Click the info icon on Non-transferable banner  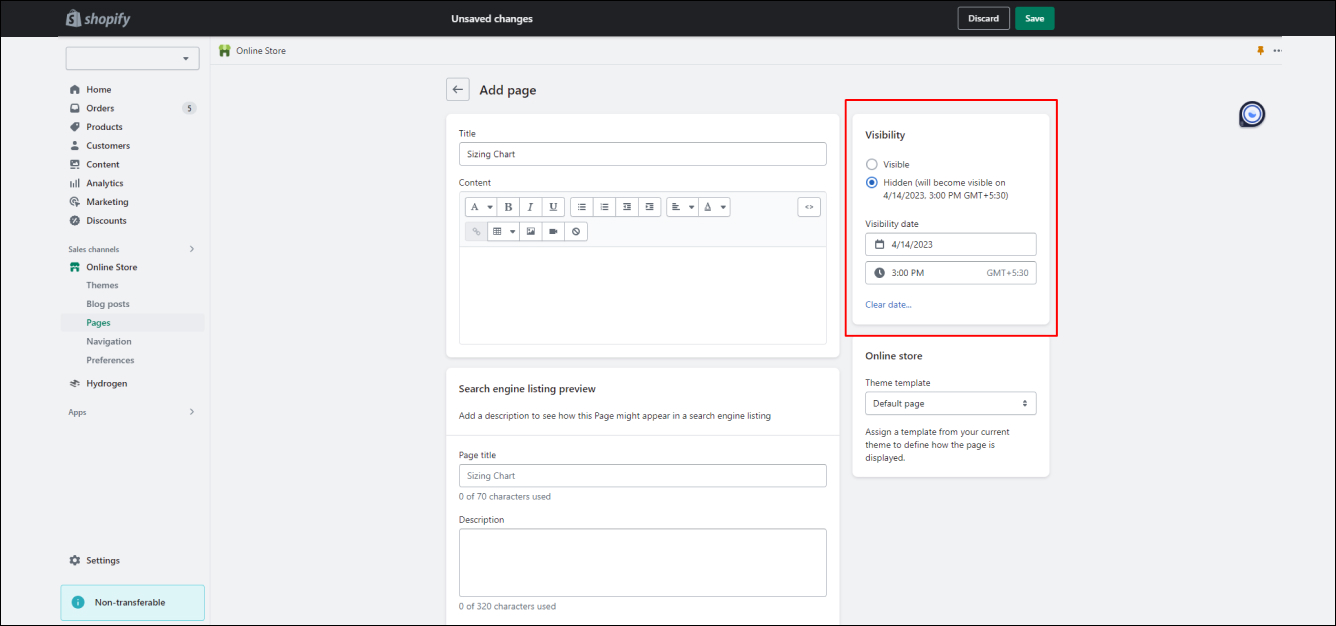pyautogui.click(x=78, y=603)
